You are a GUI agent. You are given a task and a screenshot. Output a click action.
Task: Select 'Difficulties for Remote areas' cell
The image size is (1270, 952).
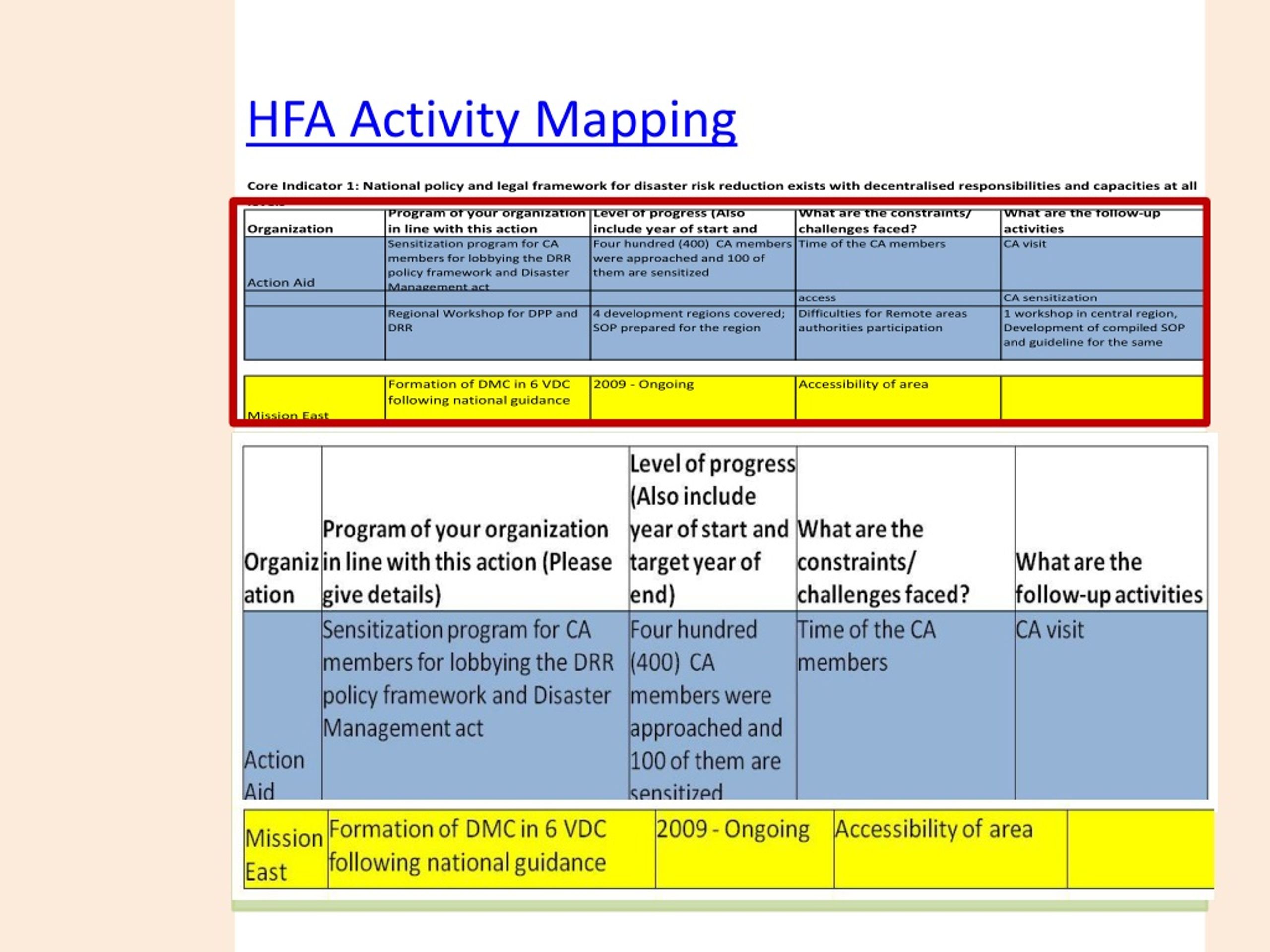coord(898,333)
